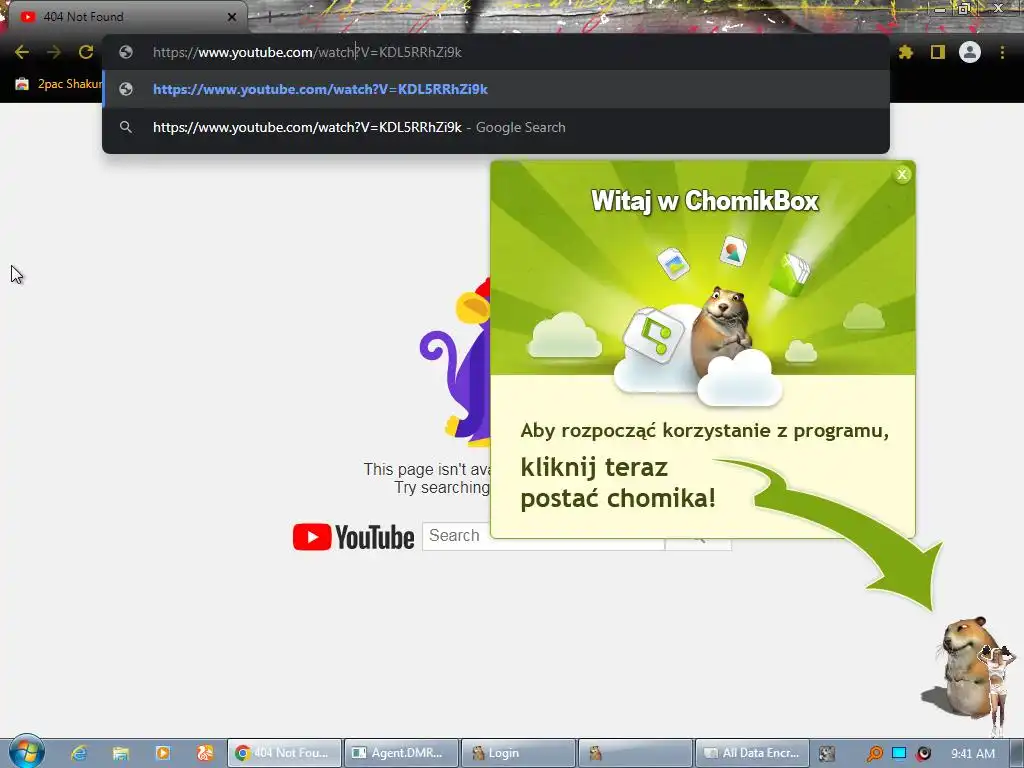
Task: Click the search magnifier icon in the suggestion row
Action: [126, 127]
